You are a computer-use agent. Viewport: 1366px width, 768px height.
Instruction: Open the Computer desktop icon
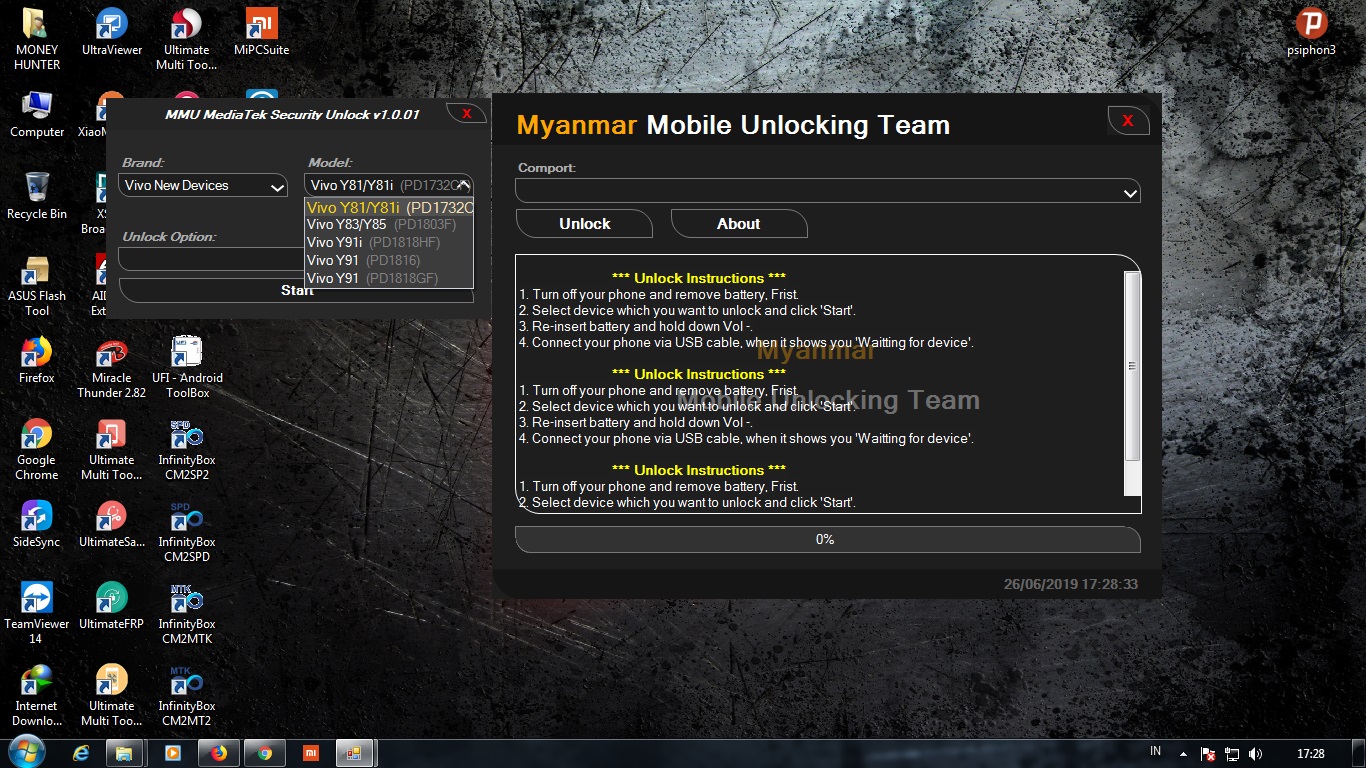point(37,115)
